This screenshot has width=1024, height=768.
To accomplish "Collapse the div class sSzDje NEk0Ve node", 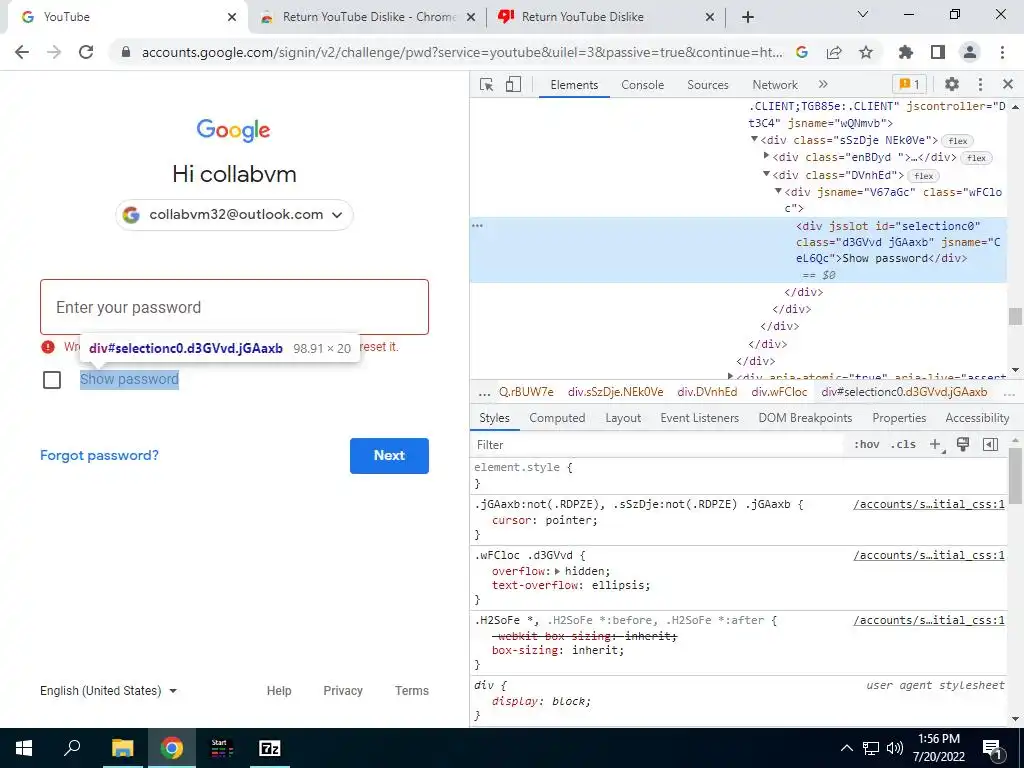I will tap(754, 140).
